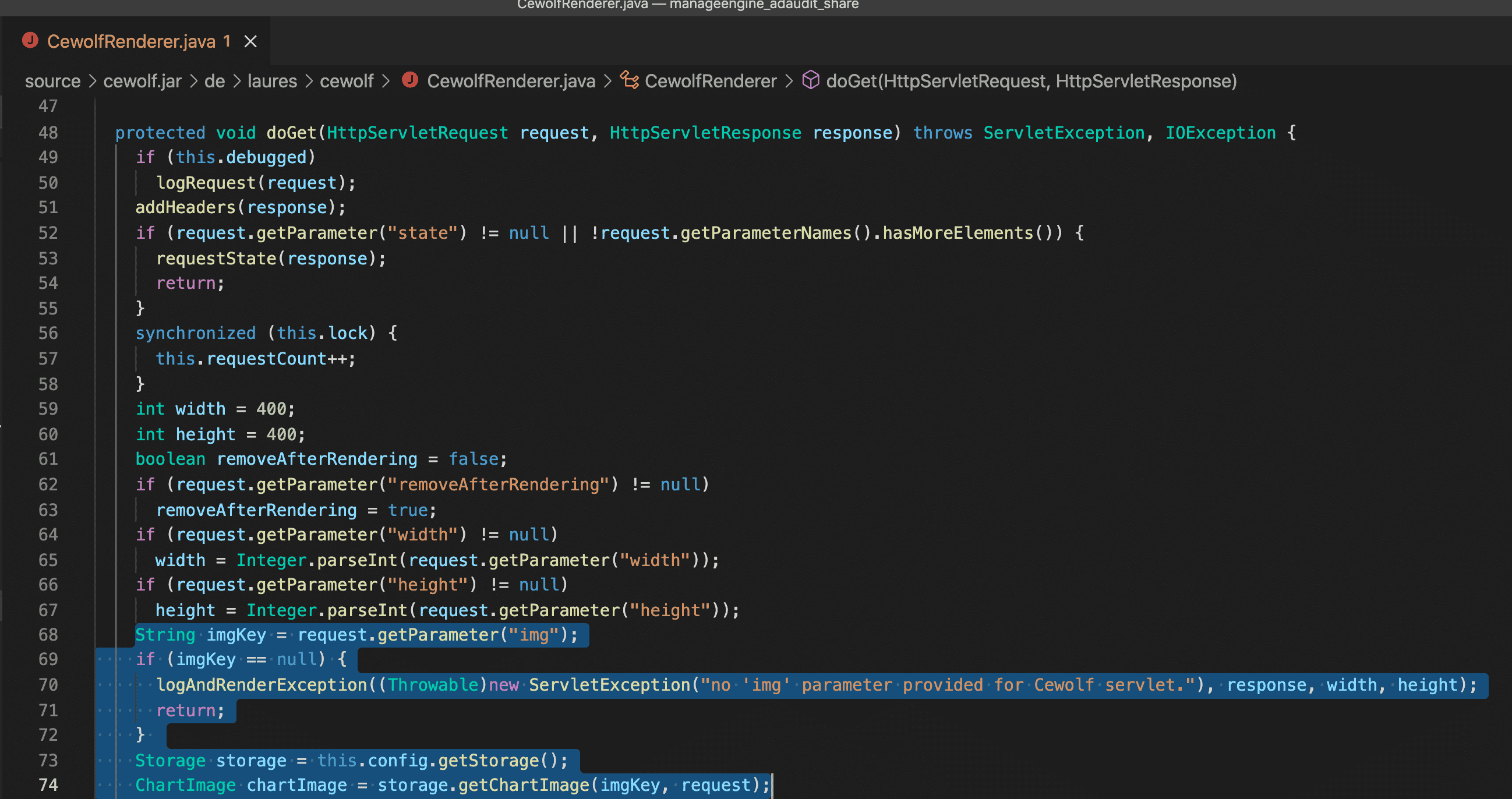
Task: Click line number 48 to set a breakpoint
Action: 48,133
